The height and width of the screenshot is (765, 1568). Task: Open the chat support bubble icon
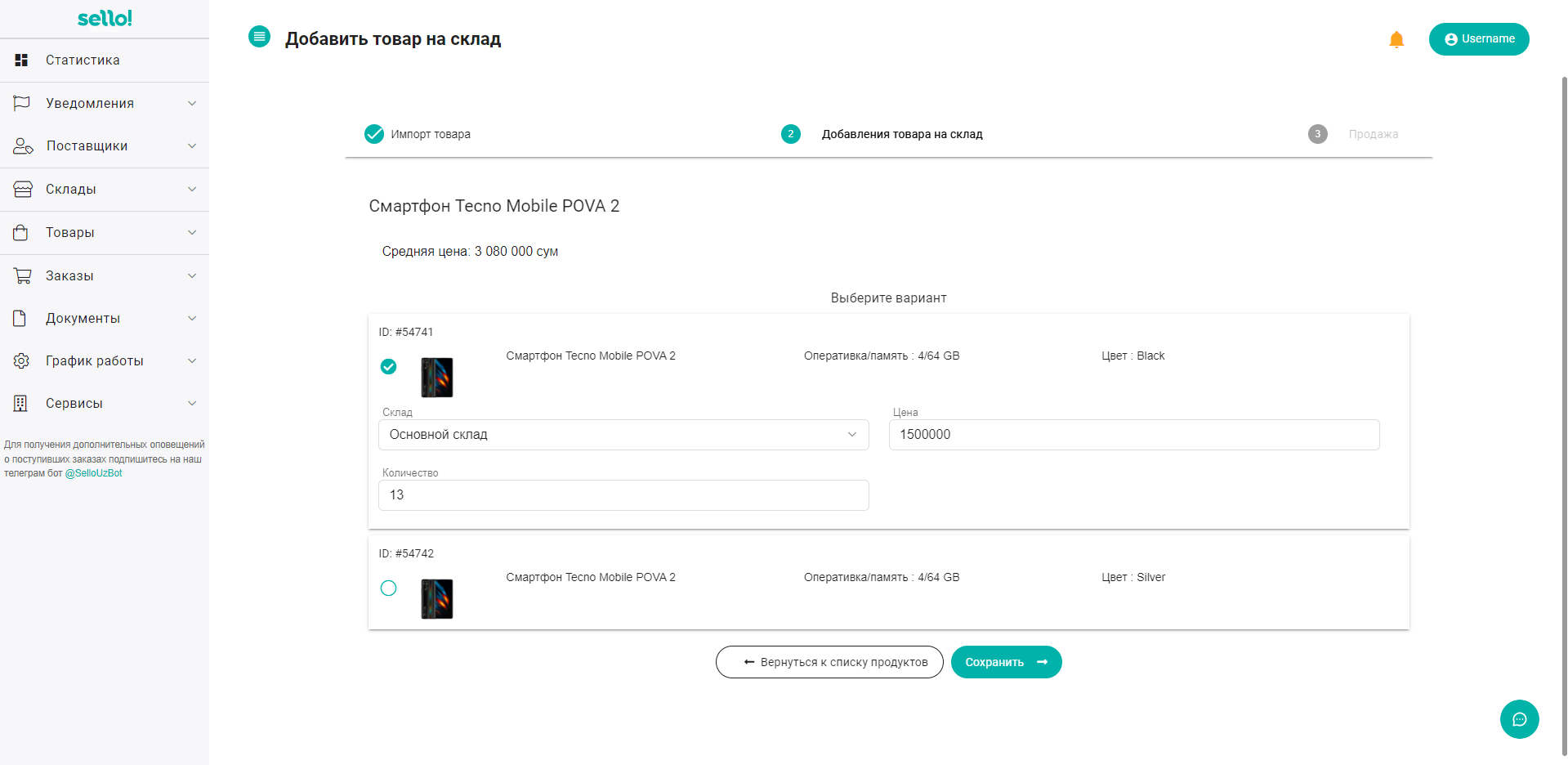(1520, 719)
